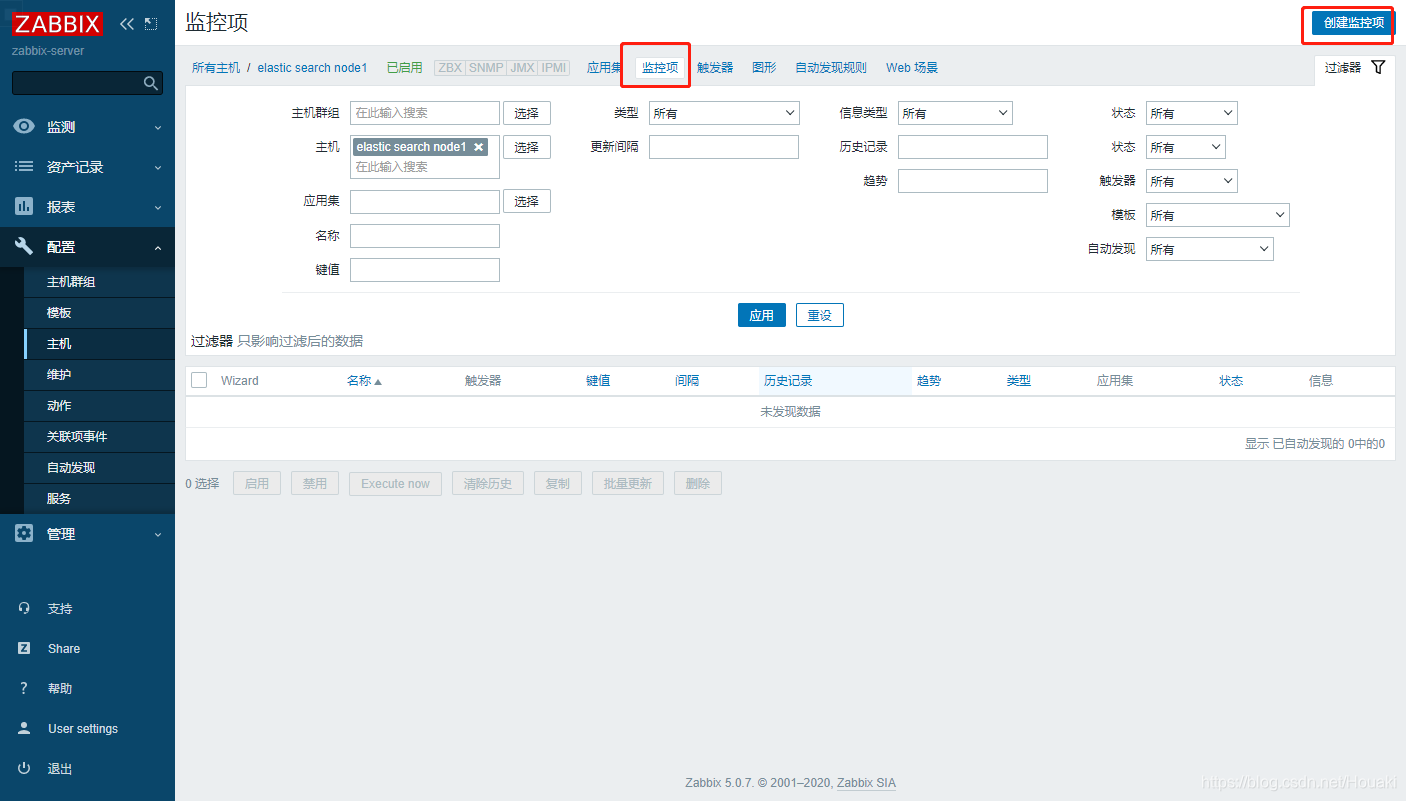The image size is (1406, 801).
Task: Open 服务 in sidebar
Action: point(99,499)
